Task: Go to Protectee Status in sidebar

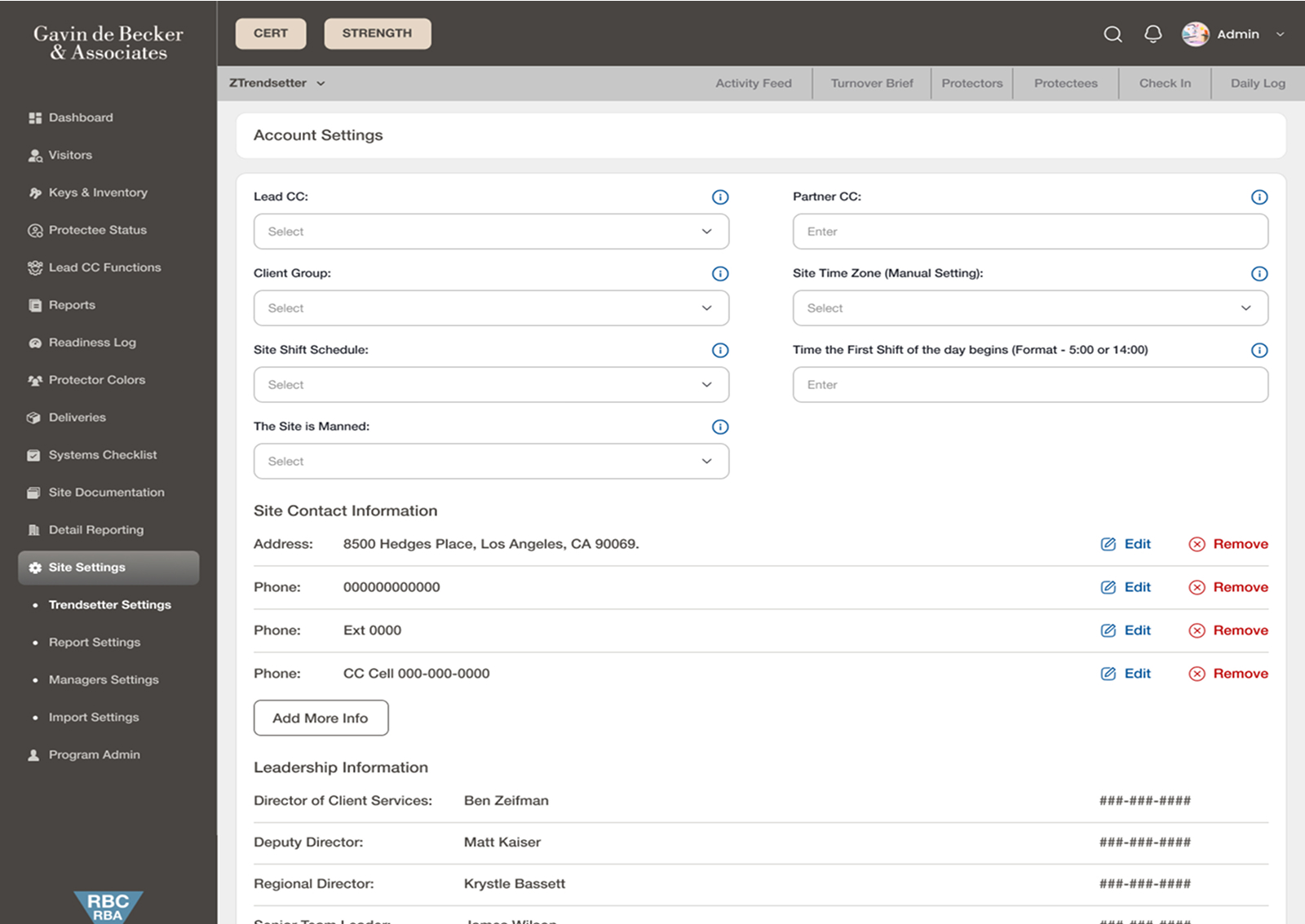Action: coord(97,230)
